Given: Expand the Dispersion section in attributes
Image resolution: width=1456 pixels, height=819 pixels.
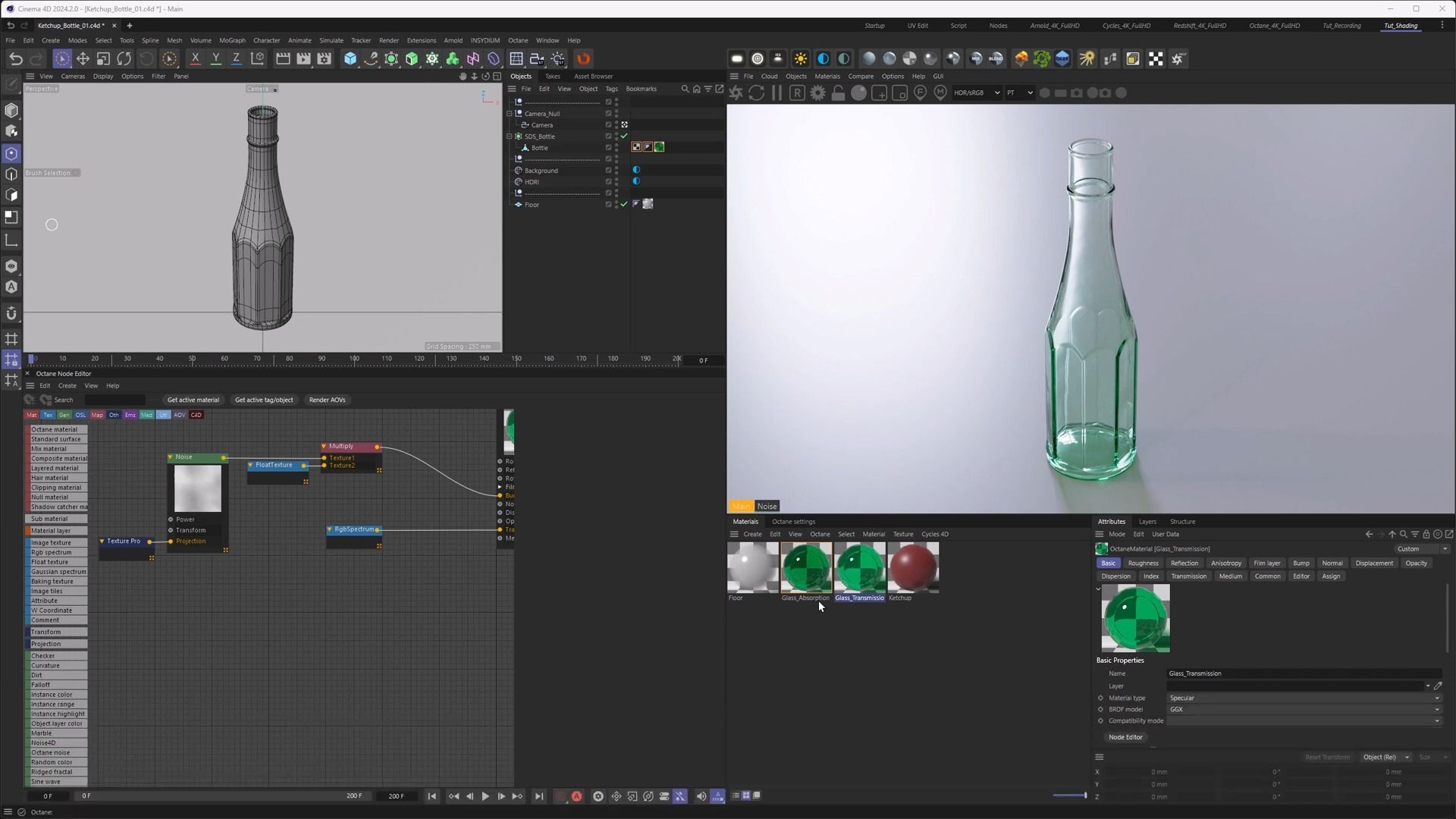Looking at the screenshot, I should tap(1115, 575).
